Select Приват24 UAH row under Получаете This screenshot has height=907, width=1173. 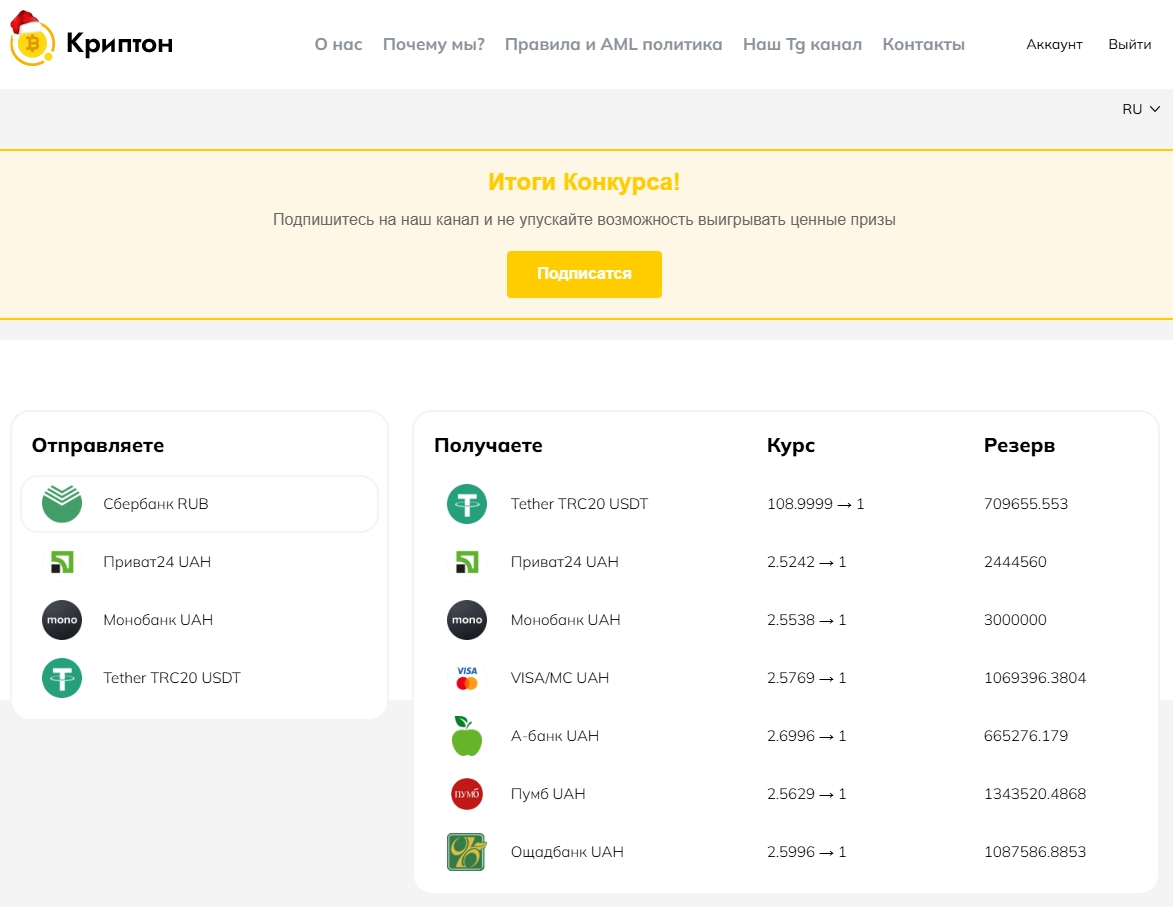pos(564,562)
